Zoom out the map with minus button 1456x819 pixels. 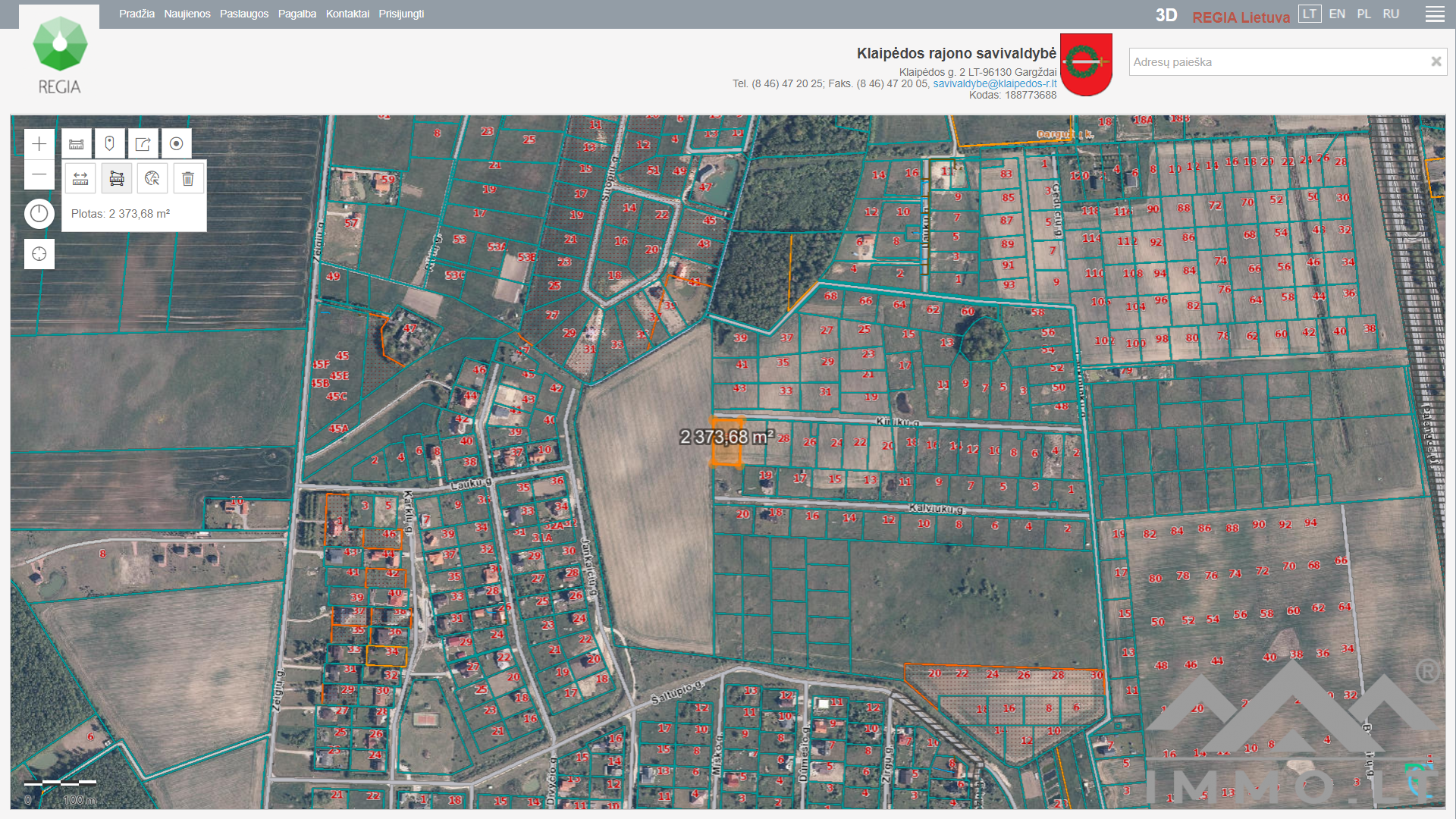click(39, 174)
